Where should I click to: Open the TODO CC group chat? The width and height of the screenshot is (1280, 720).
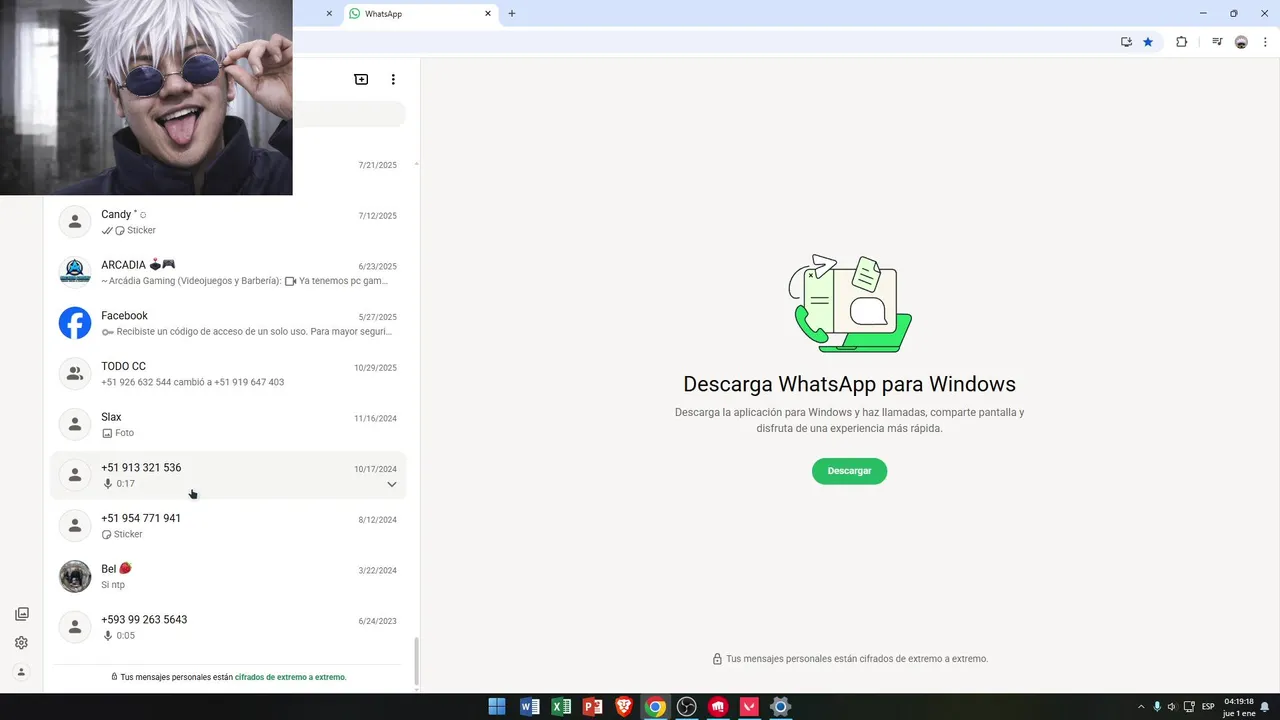[228, 374]
